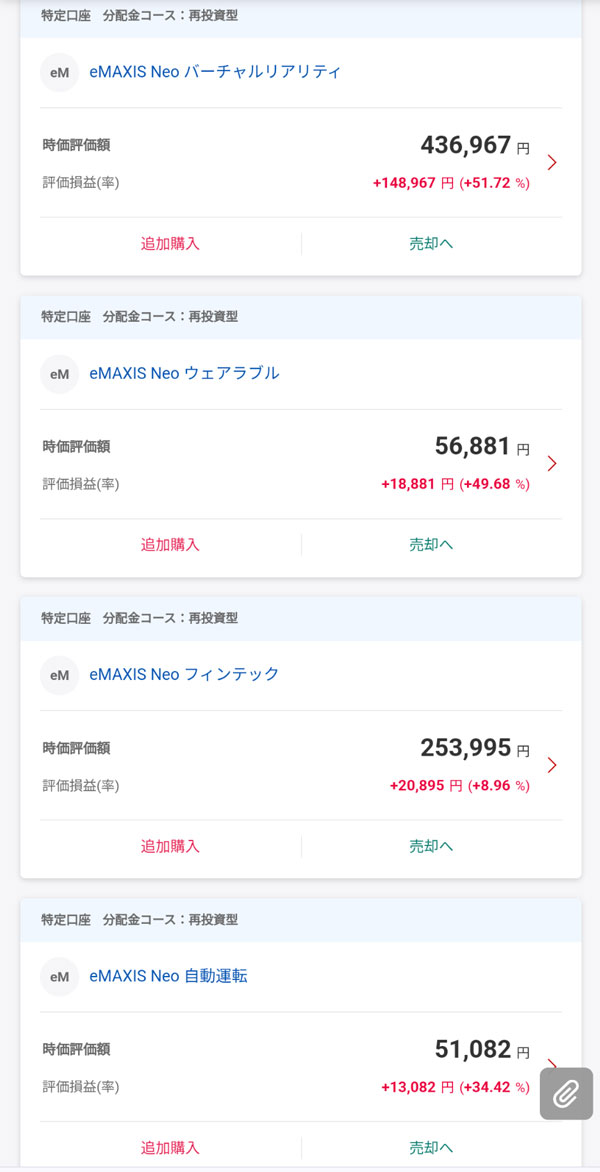Open eMAXIS Neo 自動運転 fund link
The height and width of the screenshot is (1172, 600).
tap(168, 976)
